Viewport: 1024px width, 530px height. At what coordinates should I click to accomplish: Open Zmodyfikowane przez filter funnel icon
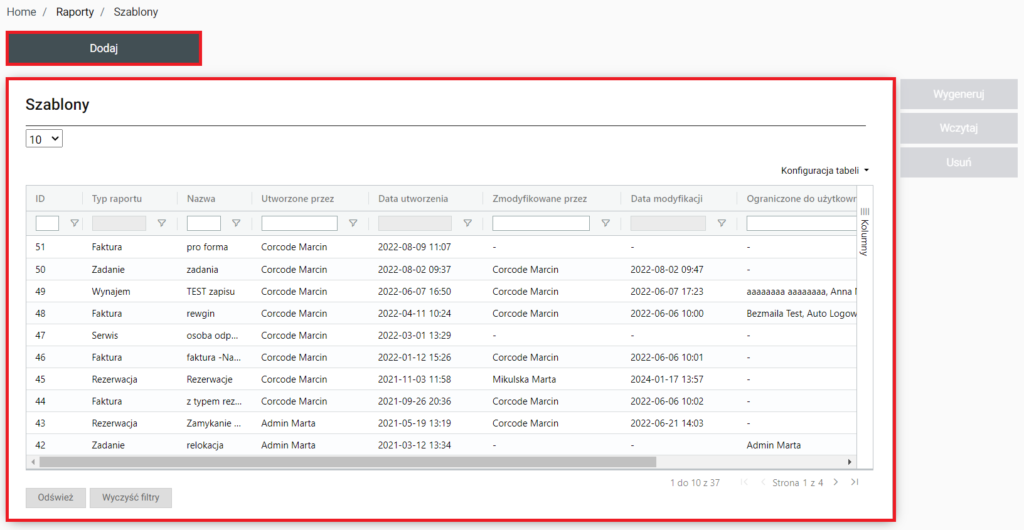point(604,224)
